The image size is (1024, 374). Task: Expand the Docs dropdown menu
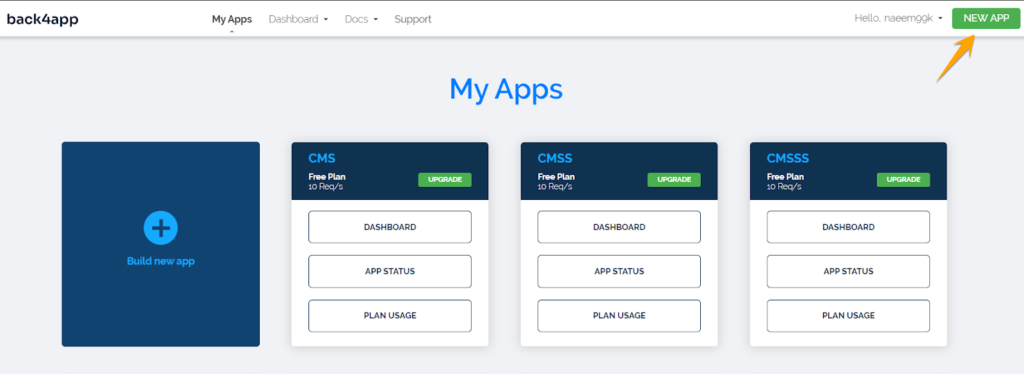pos(361,19)
